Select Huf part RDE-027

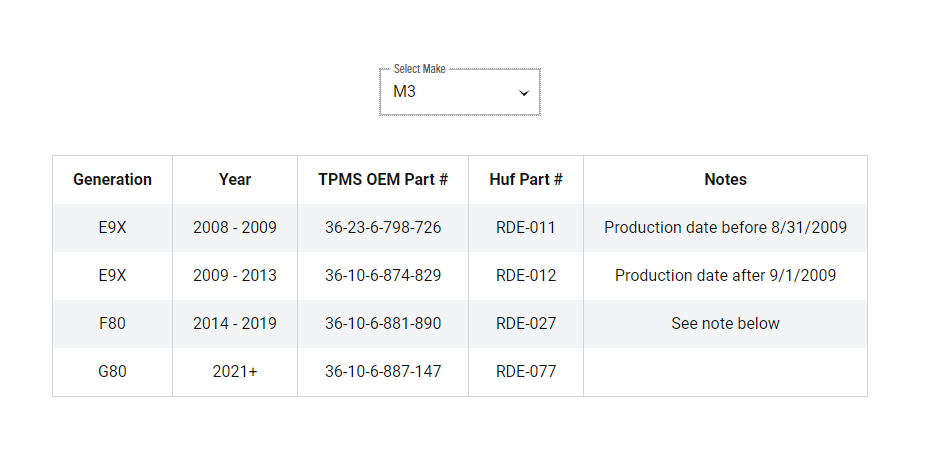pos(526,323)
